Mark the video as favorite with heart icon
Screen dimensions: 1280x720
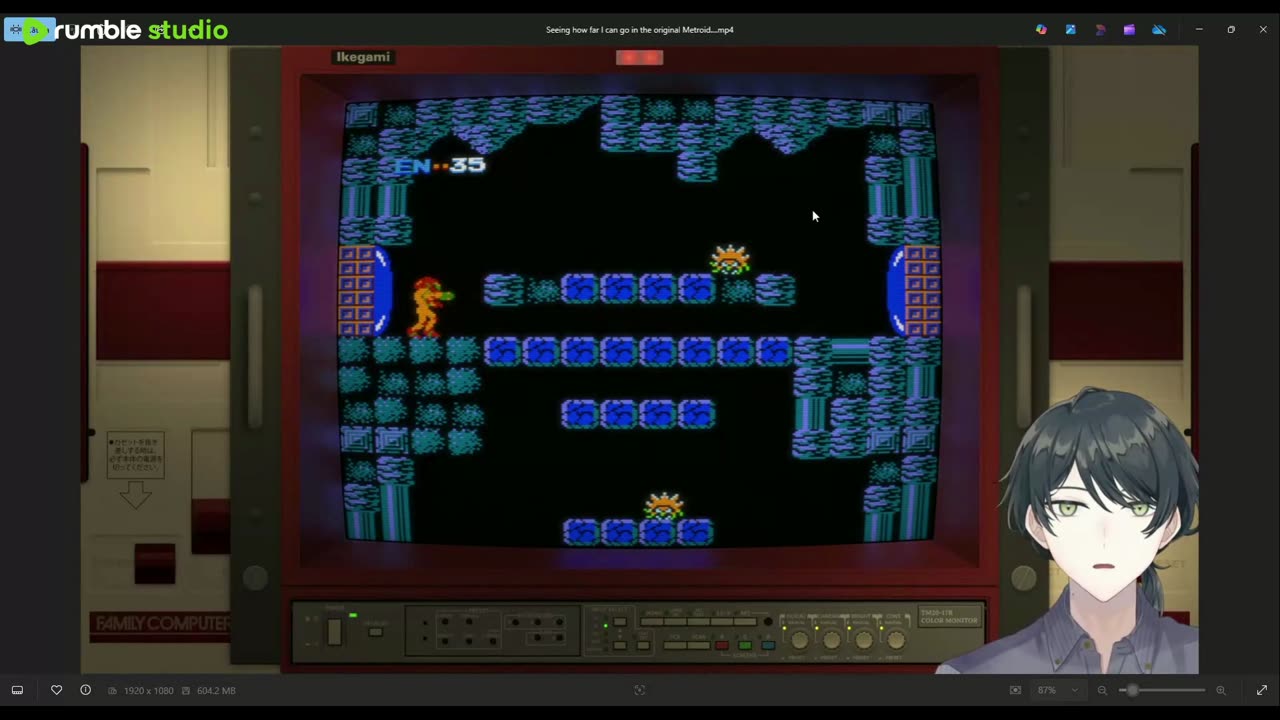(x=56, y=690)
